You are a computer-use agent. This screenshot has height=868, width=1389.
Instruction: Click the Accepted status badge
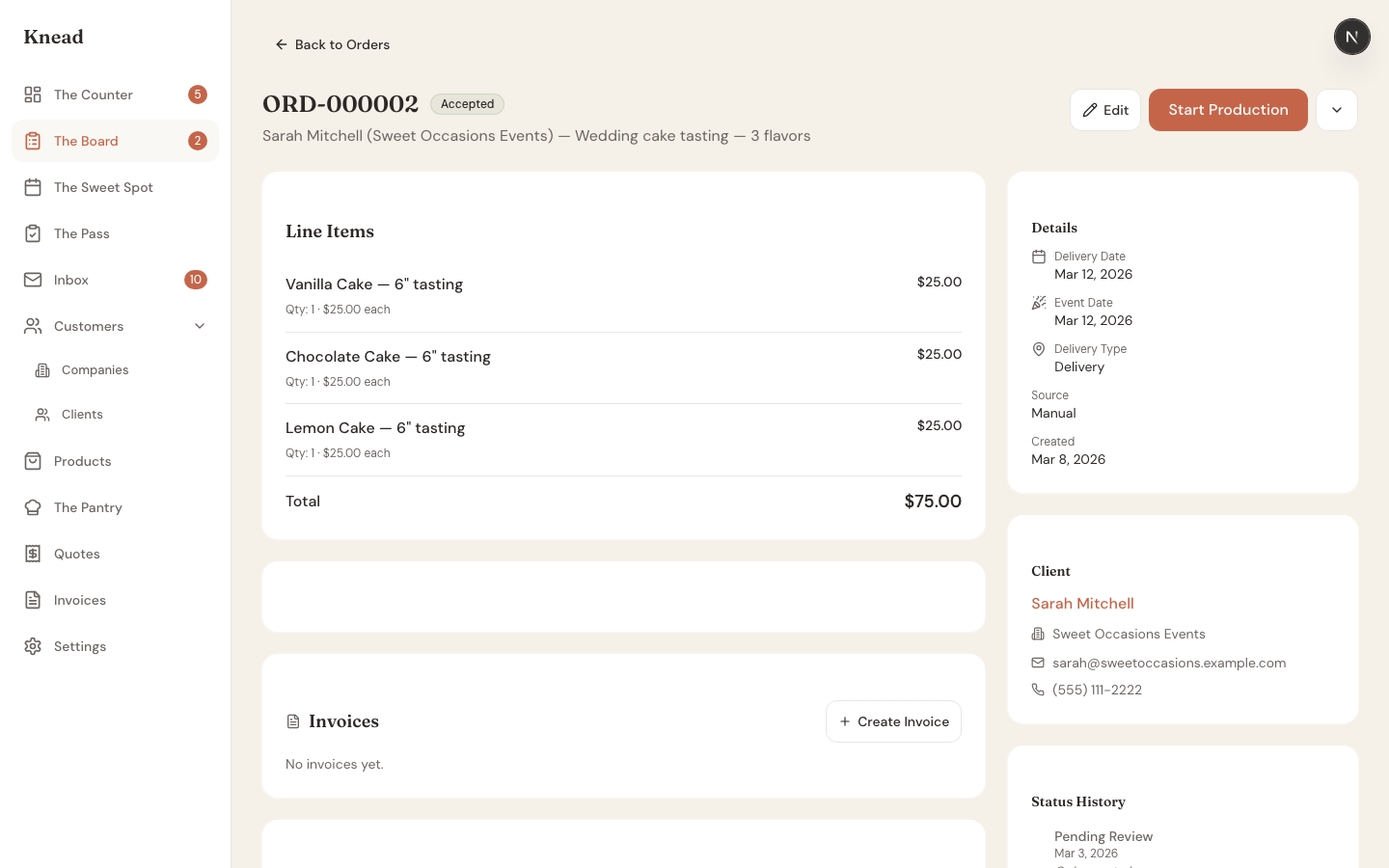coord(467,103)
